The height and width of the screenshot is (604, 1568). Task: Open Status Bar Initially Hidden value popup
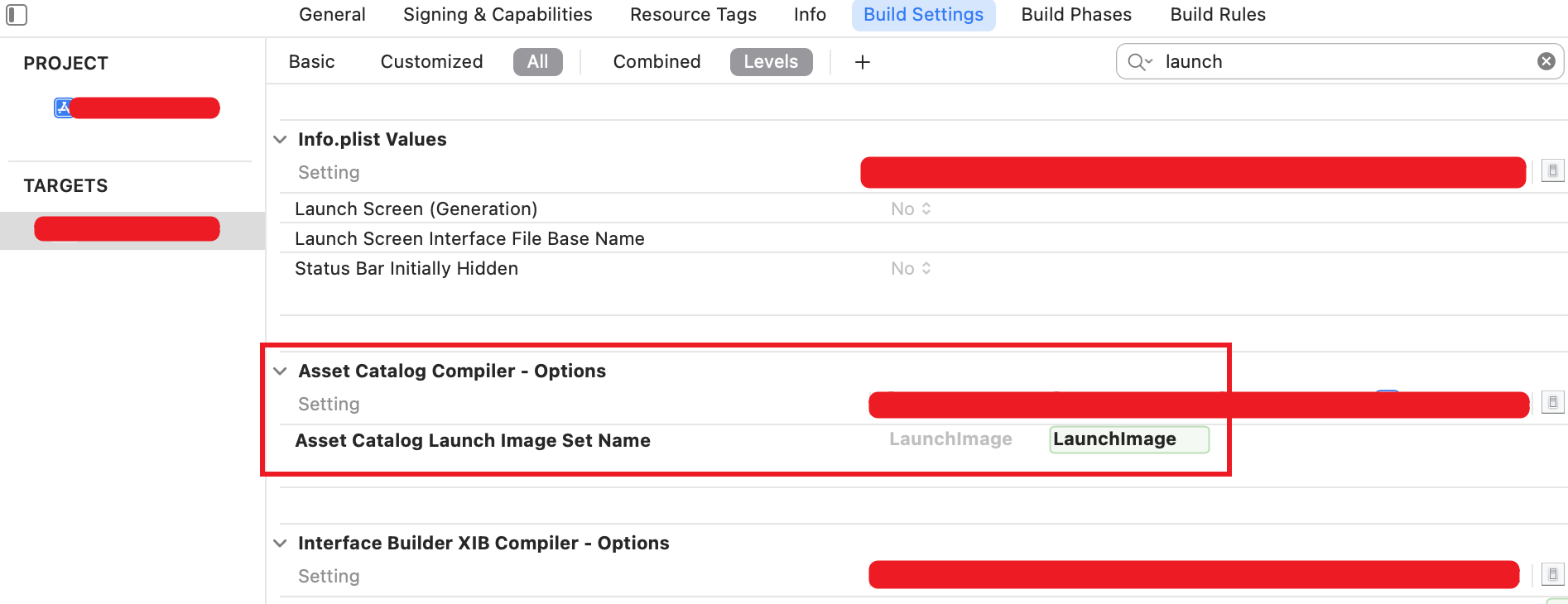[911, 269]
